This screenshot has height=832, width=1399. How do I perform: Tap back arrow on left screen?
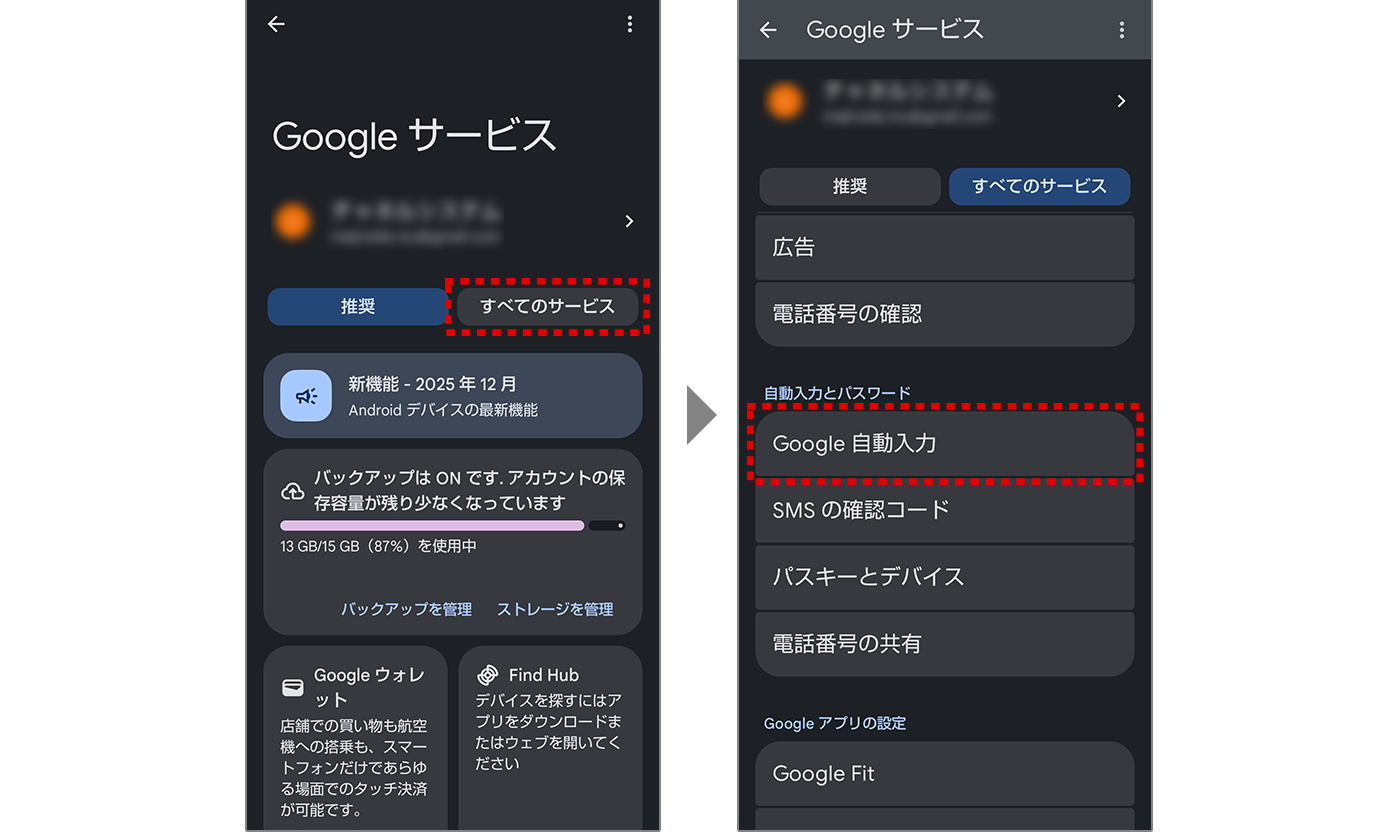click(277, 25)
